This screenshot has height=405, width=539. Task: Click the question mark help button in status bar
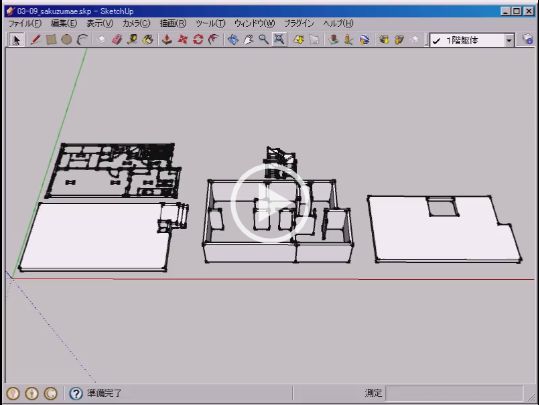point(76,393)
